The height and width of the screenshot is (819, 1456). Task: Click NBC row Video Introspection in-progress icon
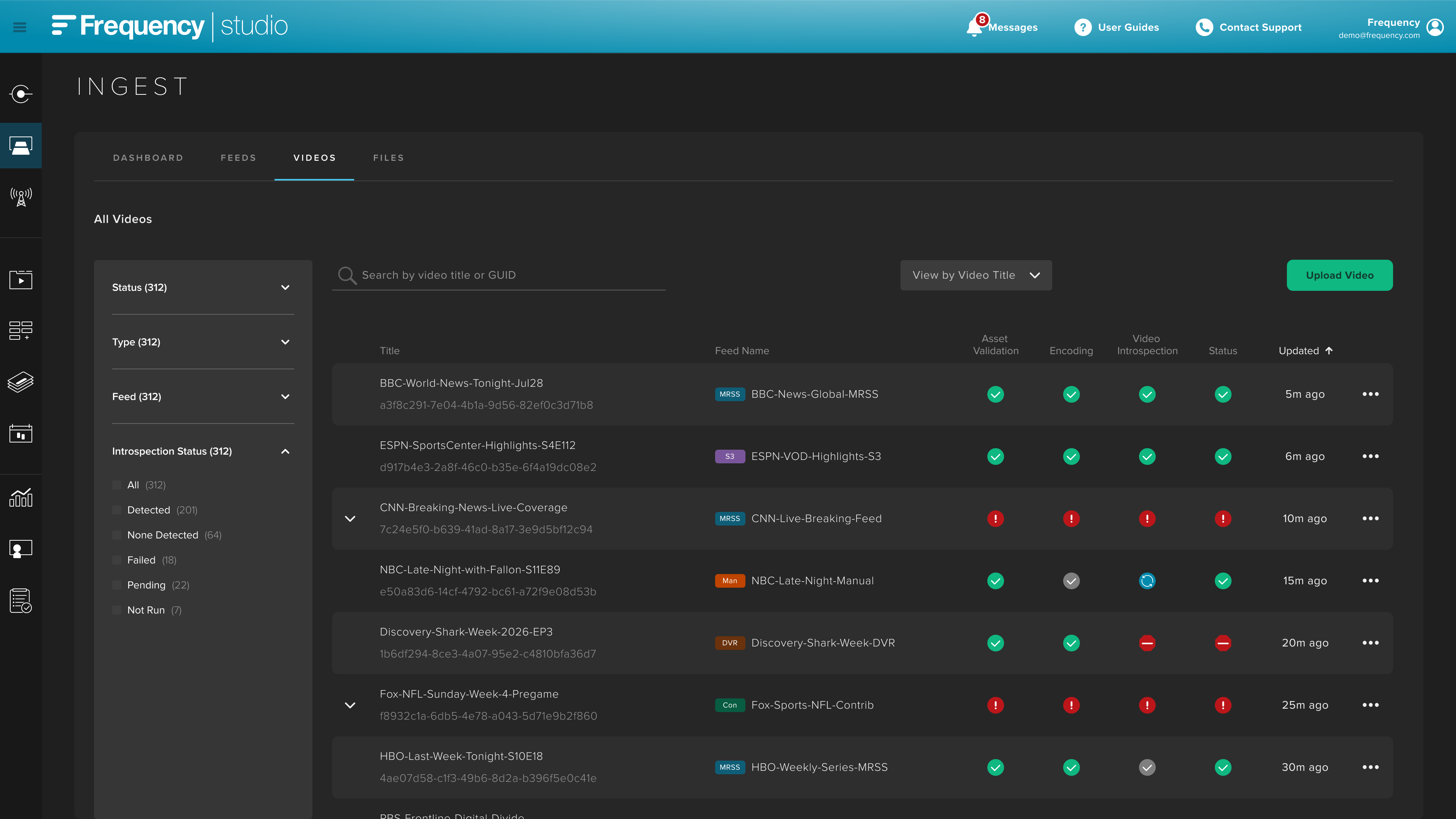pyautogui.click(x=1147, y=581)
